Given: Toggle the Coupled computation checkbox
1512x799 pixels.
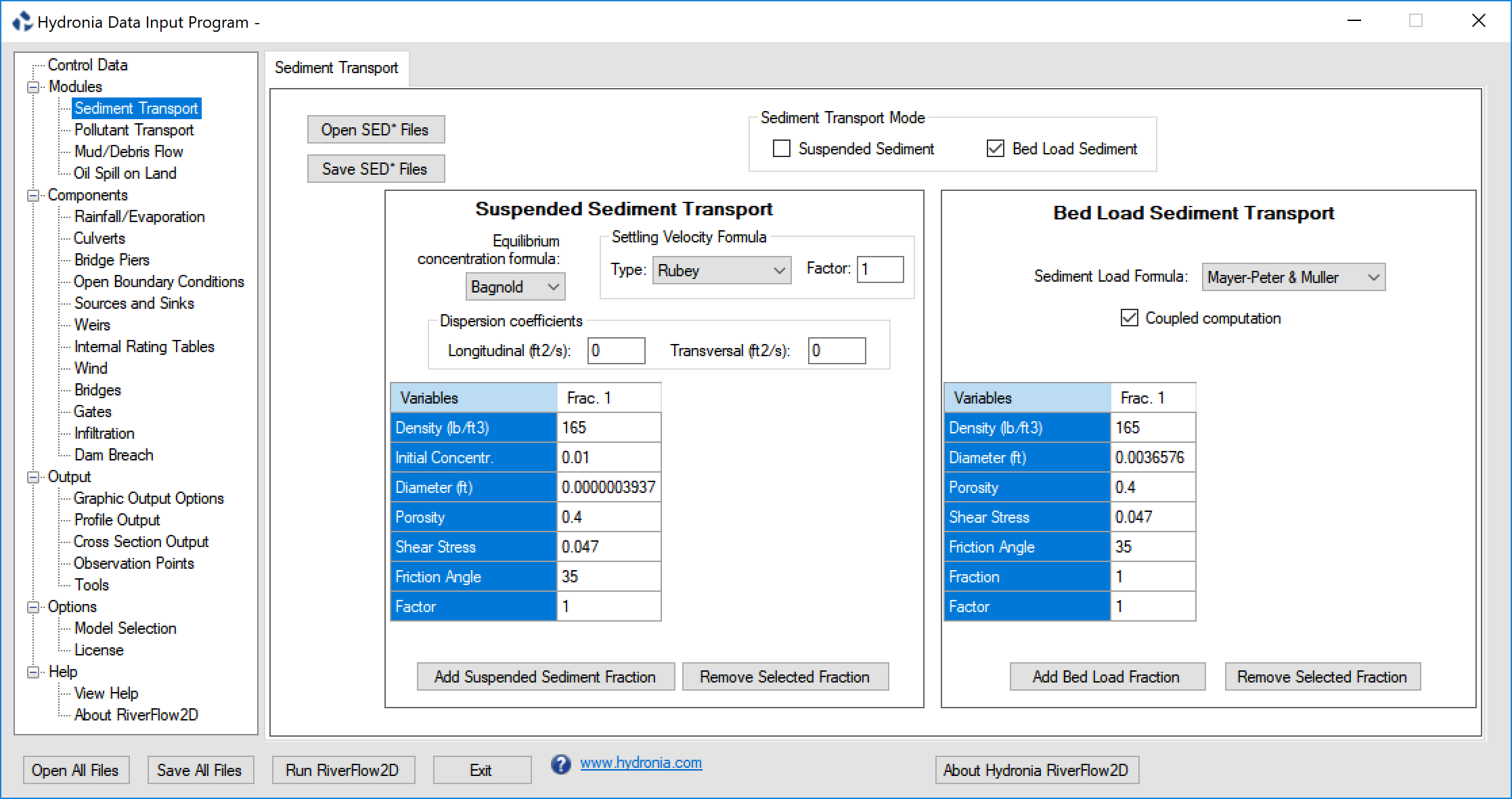Looking at the screenshot, I should pos(1130,318).
